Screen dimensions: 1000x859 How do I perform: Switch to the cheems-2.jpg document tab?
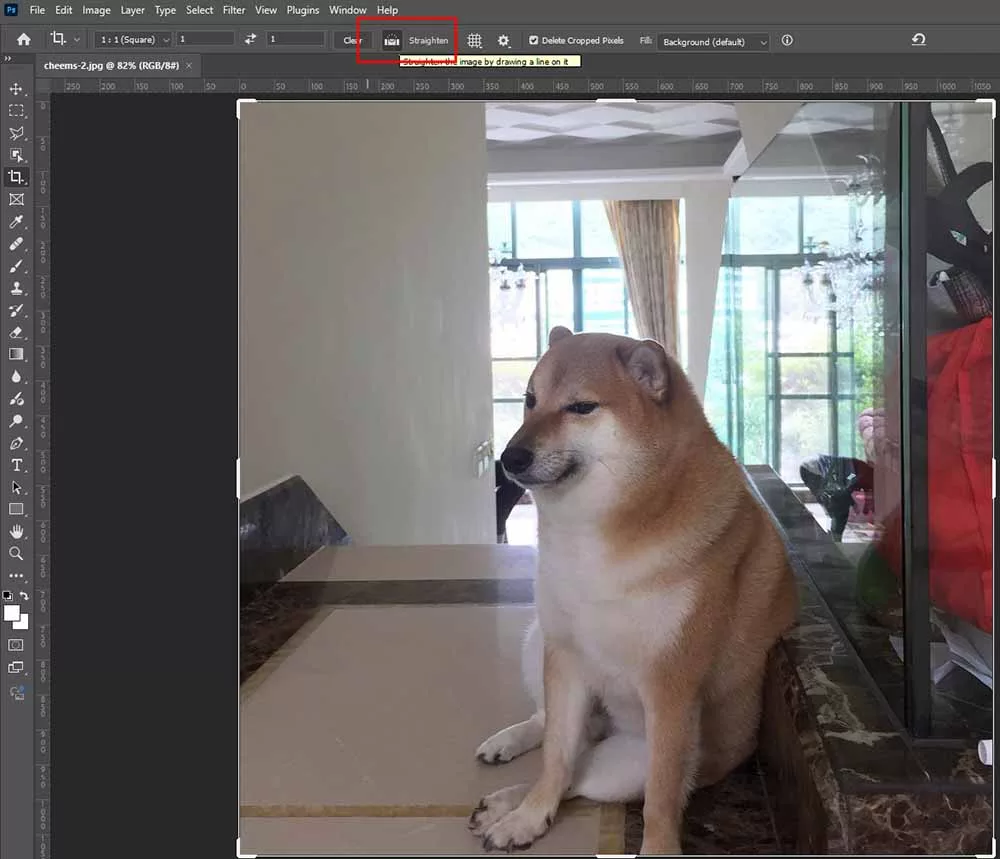coord(111,65)
